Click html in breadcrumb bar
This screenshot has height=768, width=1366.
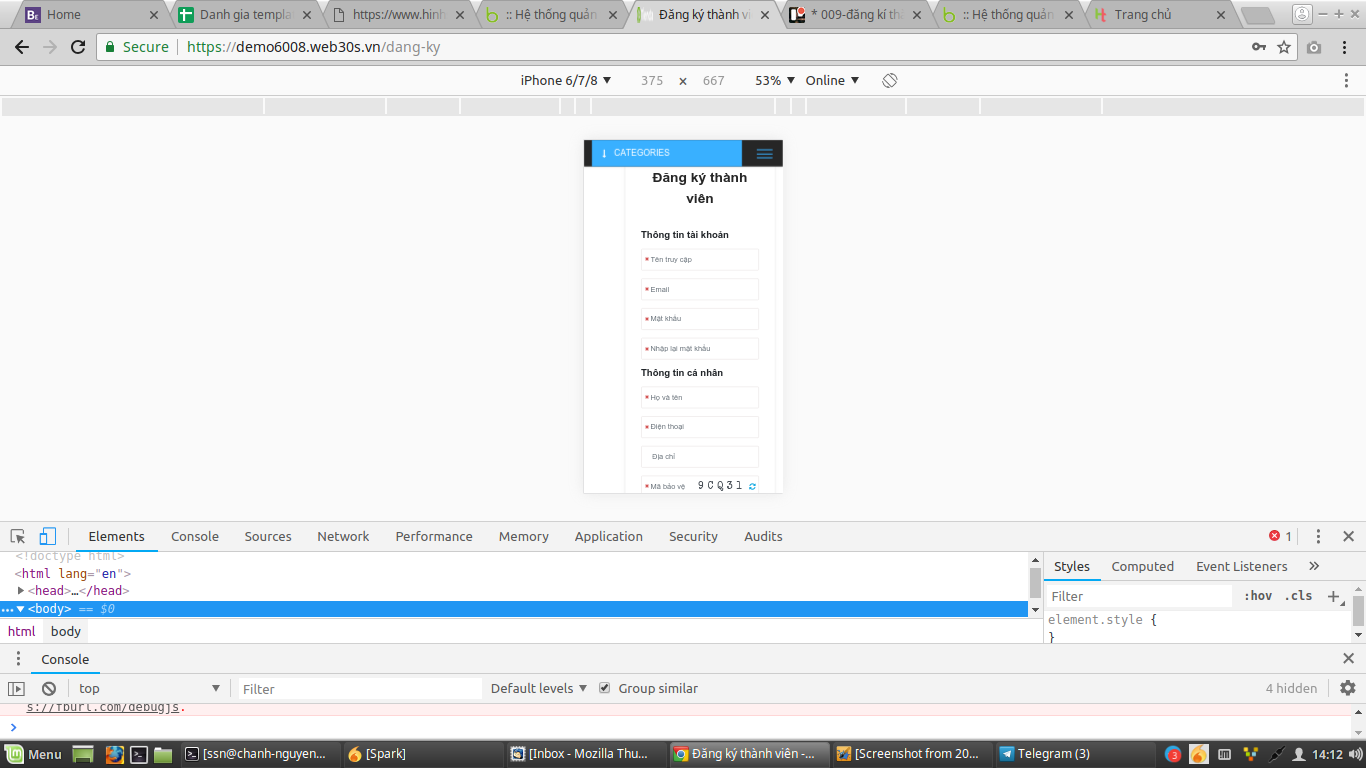pyautogui.click(x=21, y=631)
